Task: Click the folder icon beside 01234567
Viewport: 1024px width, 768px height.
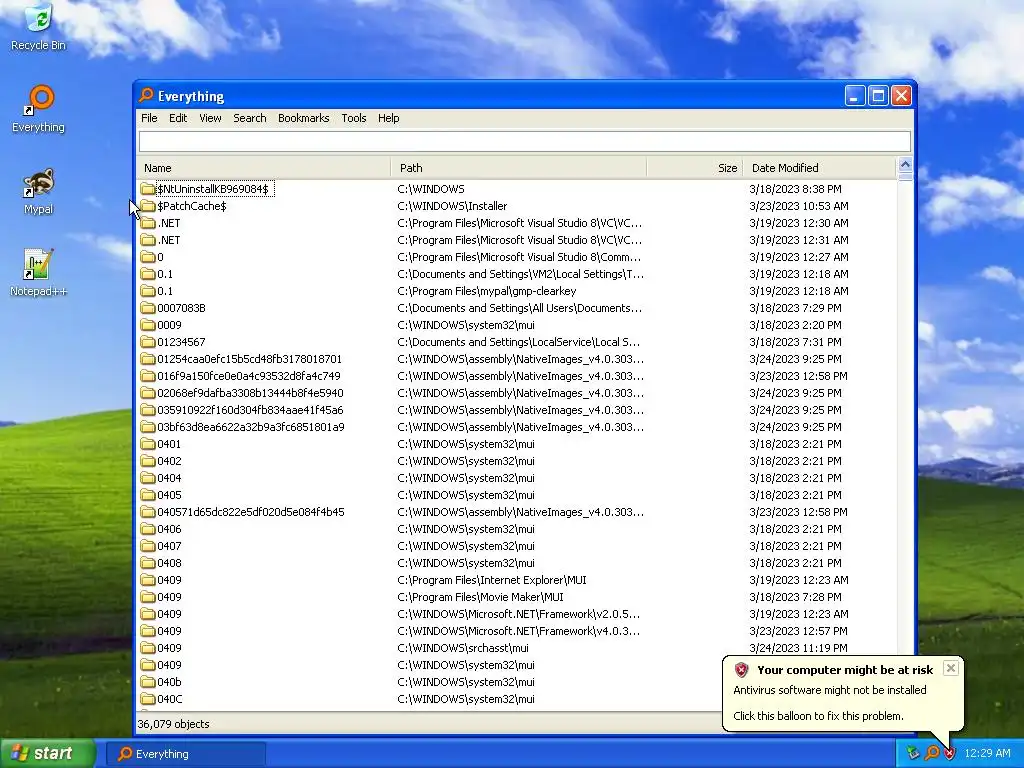Action: pos(148,342)
